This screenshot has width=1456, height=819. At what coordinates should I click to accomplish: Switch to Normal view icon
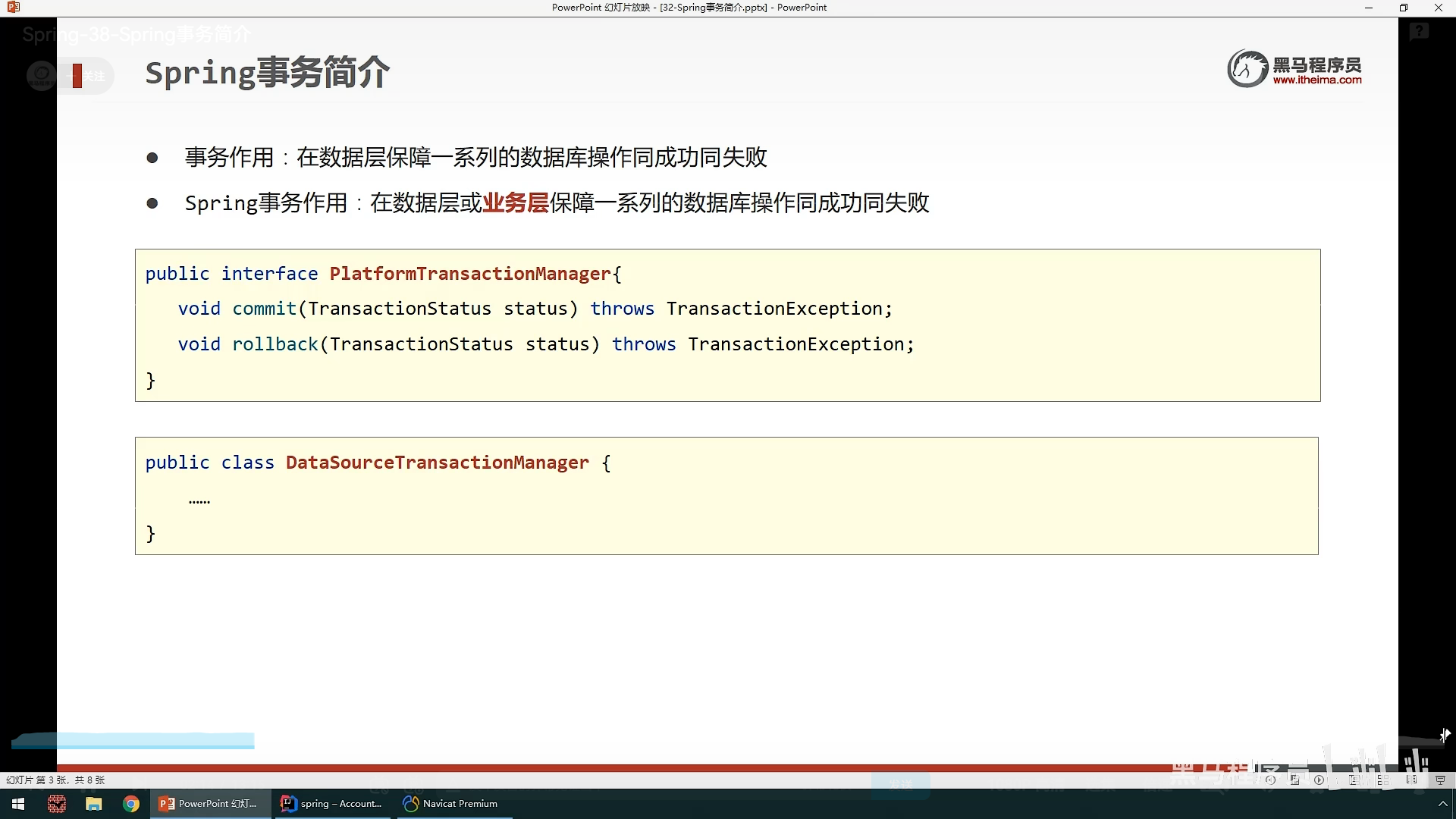click(1354, 780)
